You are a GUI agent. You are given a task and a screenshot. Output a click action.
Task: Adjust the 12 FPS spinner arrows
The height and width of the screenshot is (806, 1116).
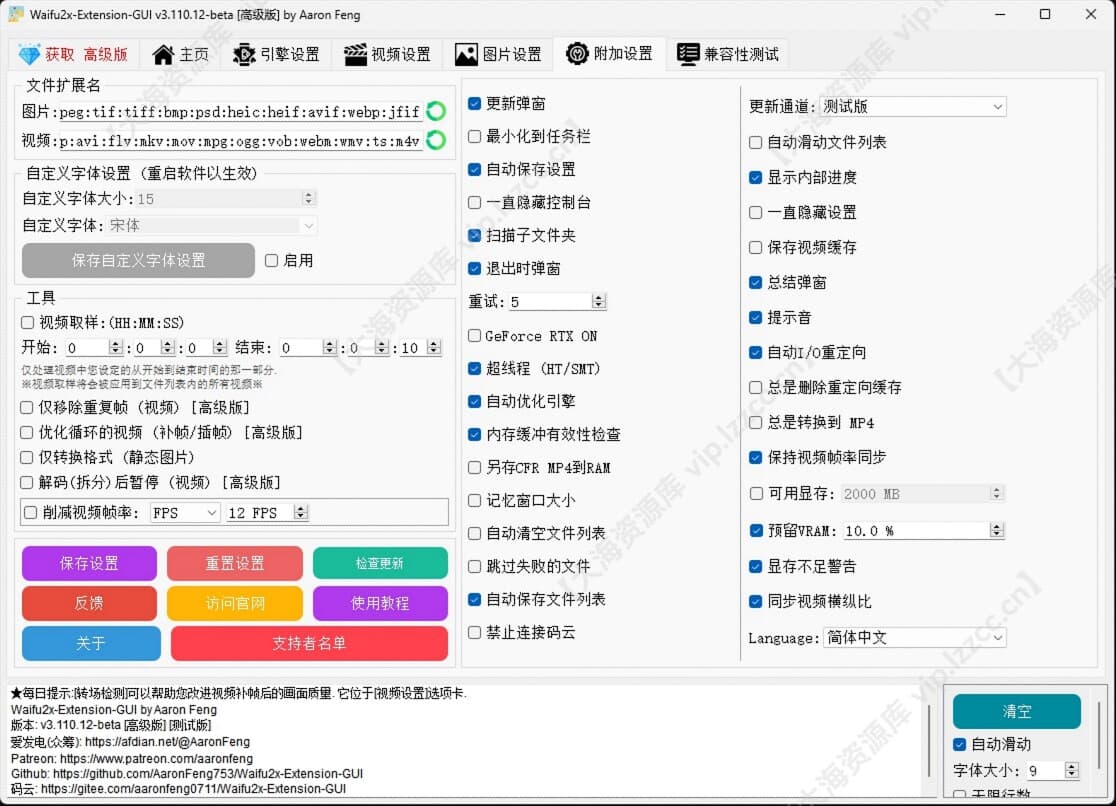(x=301, y=513)
